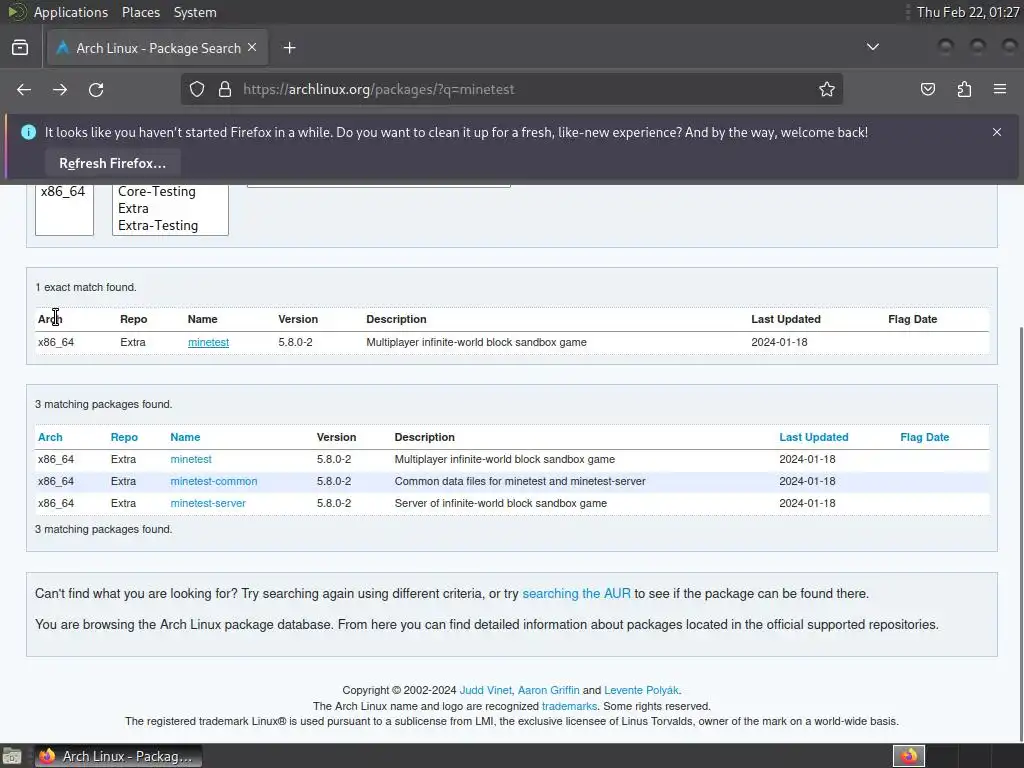This screenshot has width=1024, height=768.
Task: Sort by Last Updated column
Action: pyautogui.click(x=814, y=437)
